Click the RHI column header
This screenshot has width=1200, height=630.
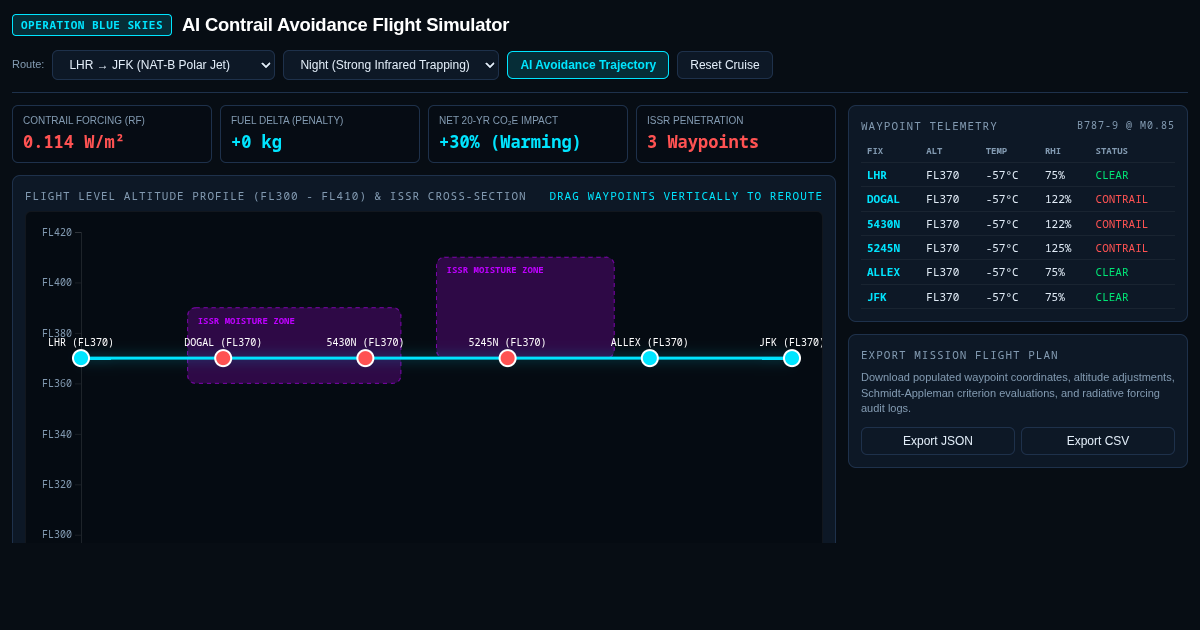(1053, 151)
